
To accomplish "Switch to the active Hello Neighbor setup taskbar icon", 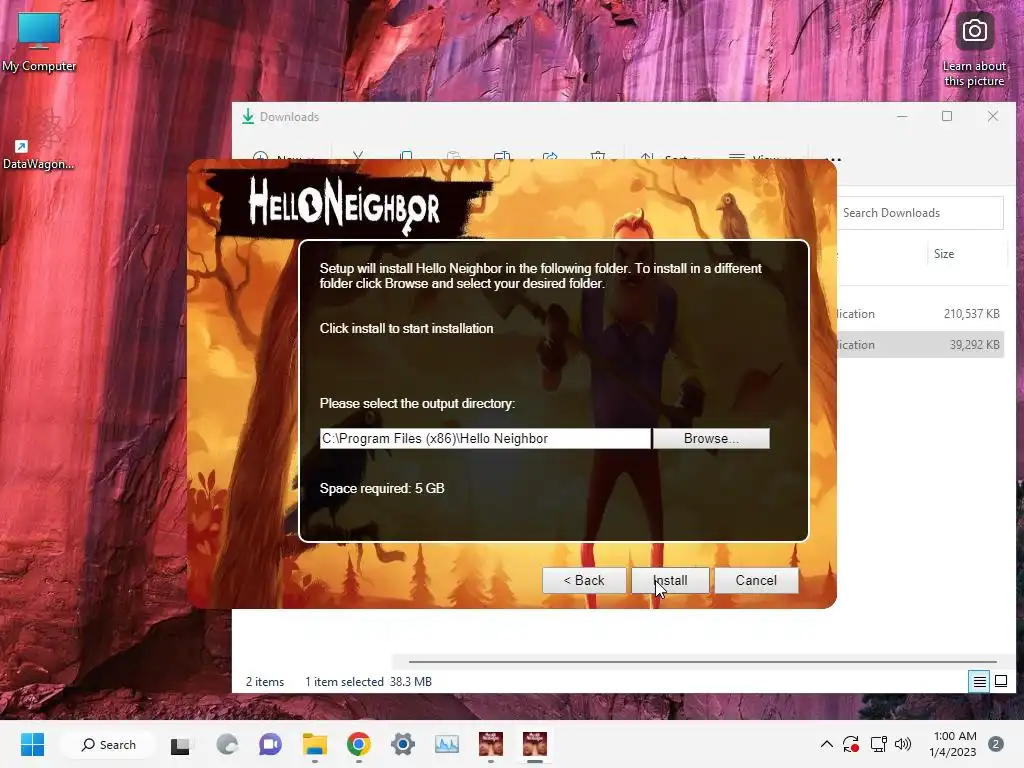I will pyautogui.click(x=535, y=744).
